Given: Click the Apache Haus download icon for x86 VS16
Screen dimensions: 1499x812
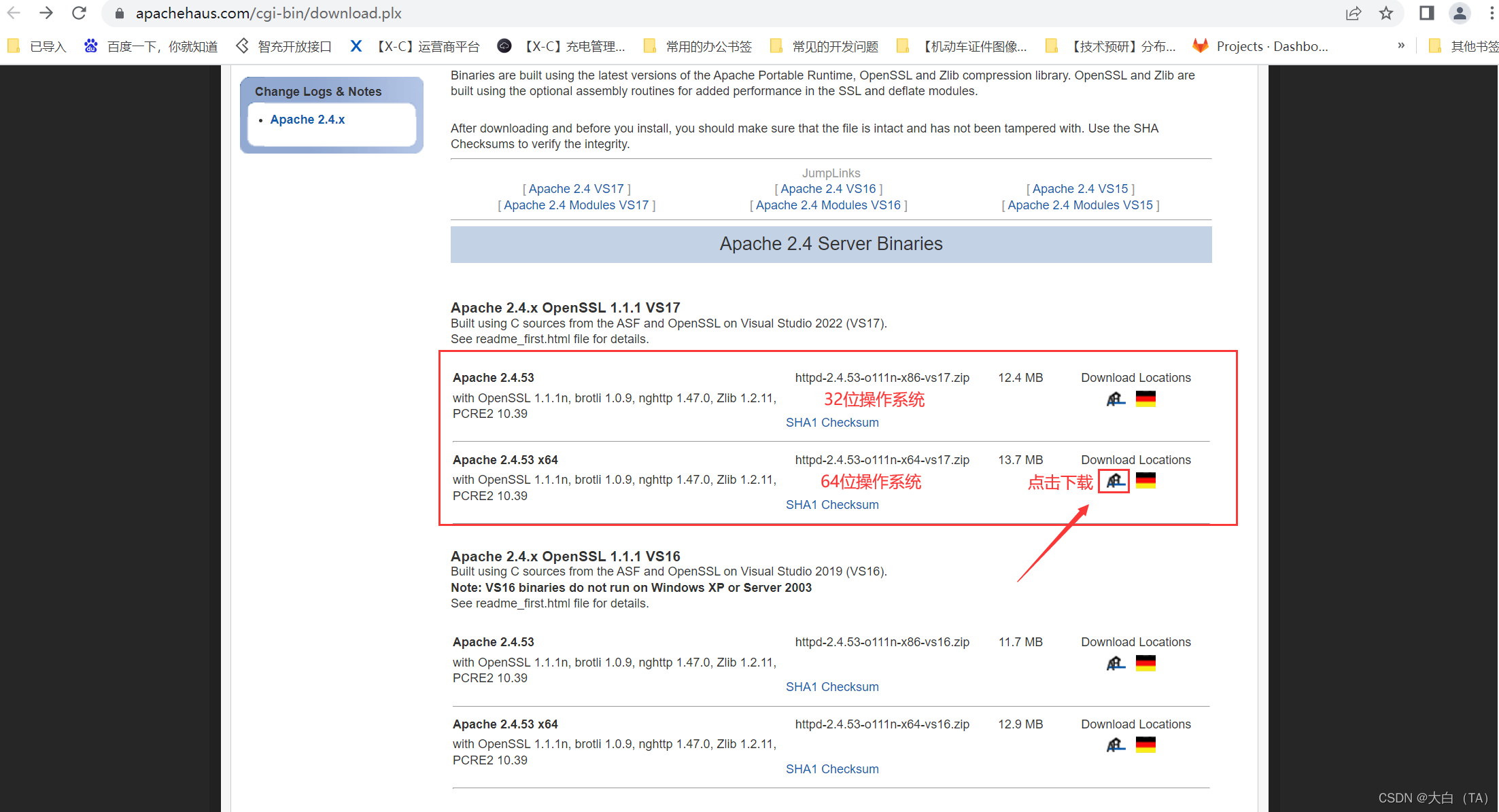Looking at the screenshot, I should 1115,663.
